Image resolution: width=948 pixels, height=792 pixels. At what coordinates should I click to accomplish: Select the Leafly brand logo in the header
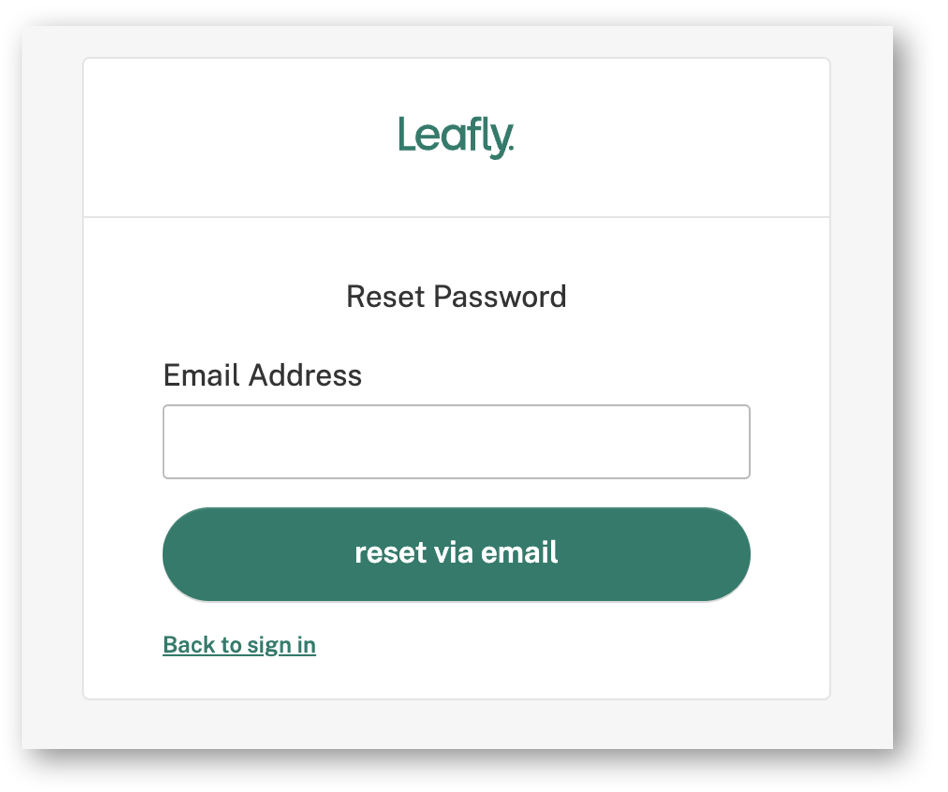click(x=456, y=137)
